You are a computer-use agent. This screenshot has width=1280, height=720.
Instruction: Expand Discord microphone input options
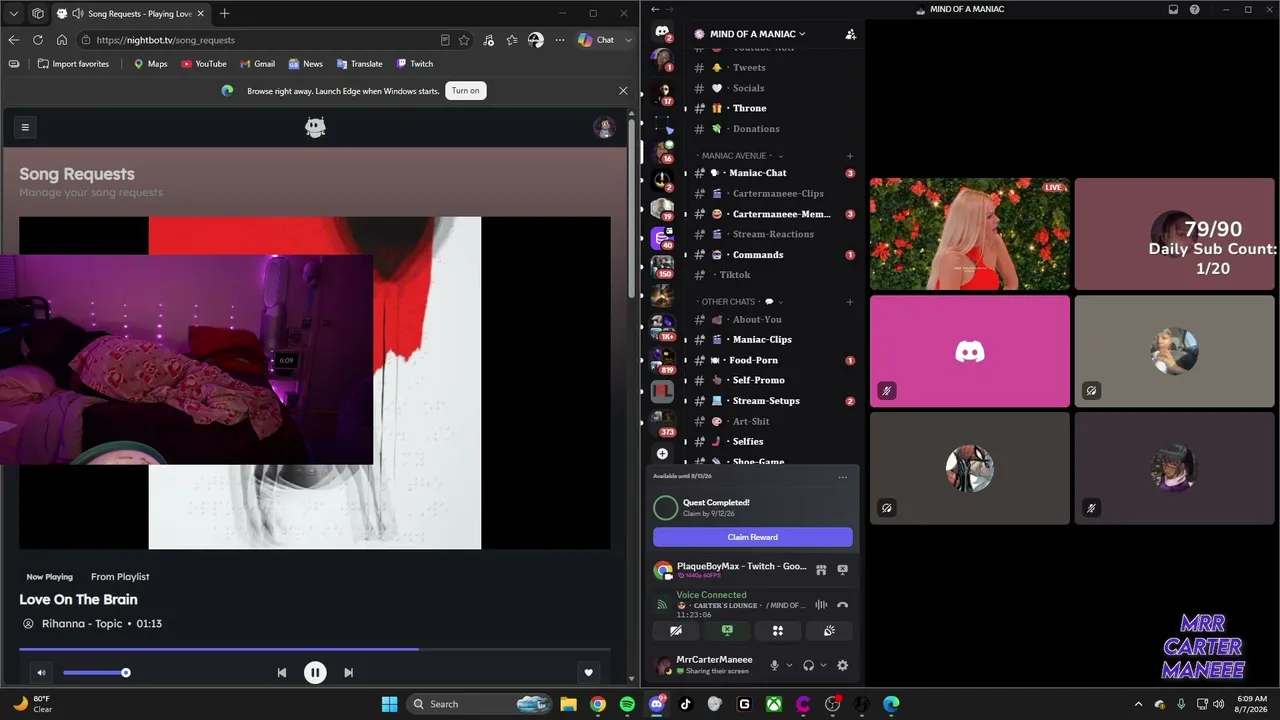click(789, 665)
